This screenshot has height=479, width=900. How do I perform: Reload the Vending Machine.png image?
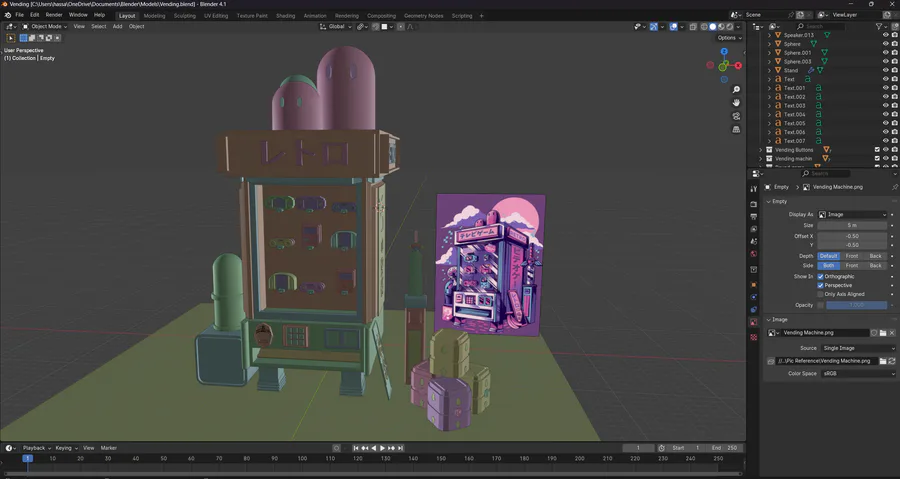(x=891, y=361)
